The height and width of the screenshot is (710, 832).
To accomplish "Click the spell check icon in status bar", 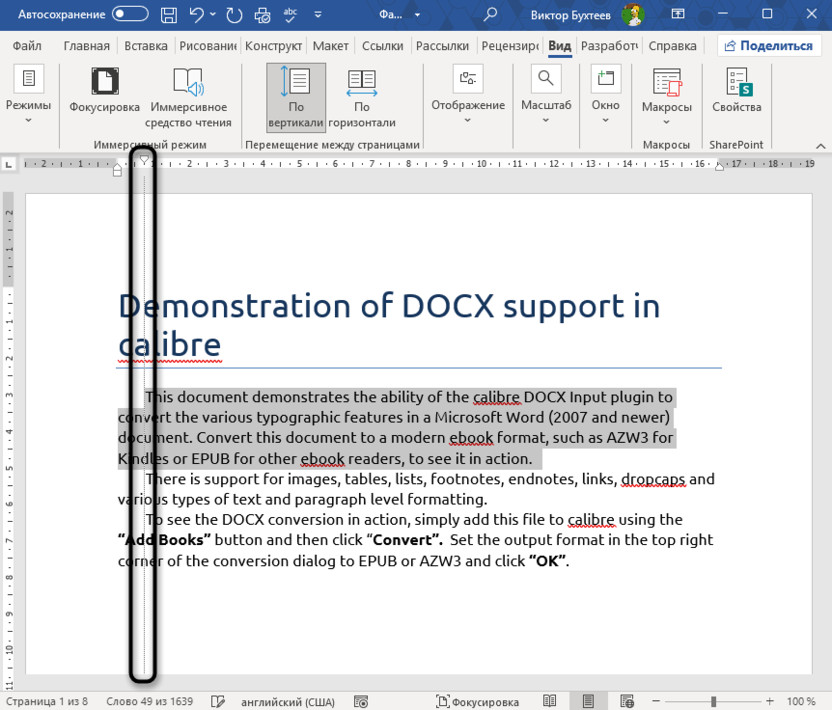I will pyautogui.click(x=218, y=701).
